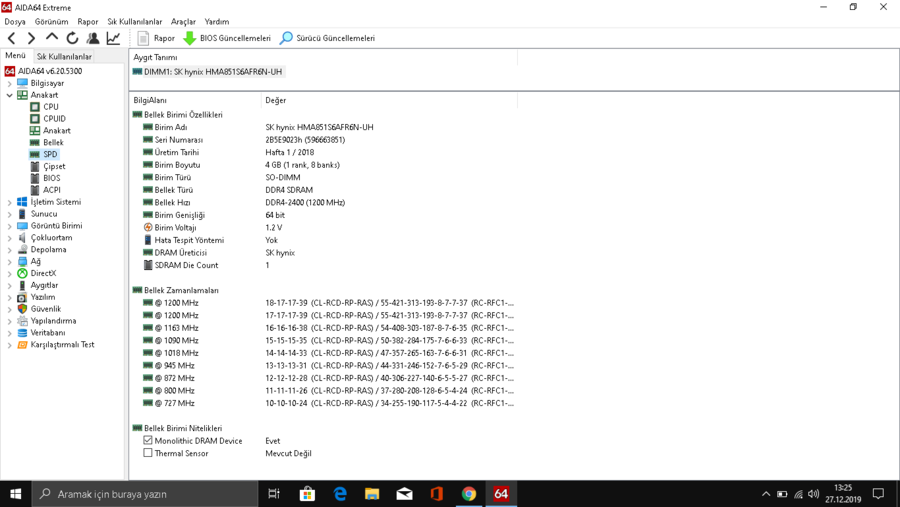Select CPUID item in tree
Image resolution: width=900 pixels, height=507 pixels.
tap(54, 119)
